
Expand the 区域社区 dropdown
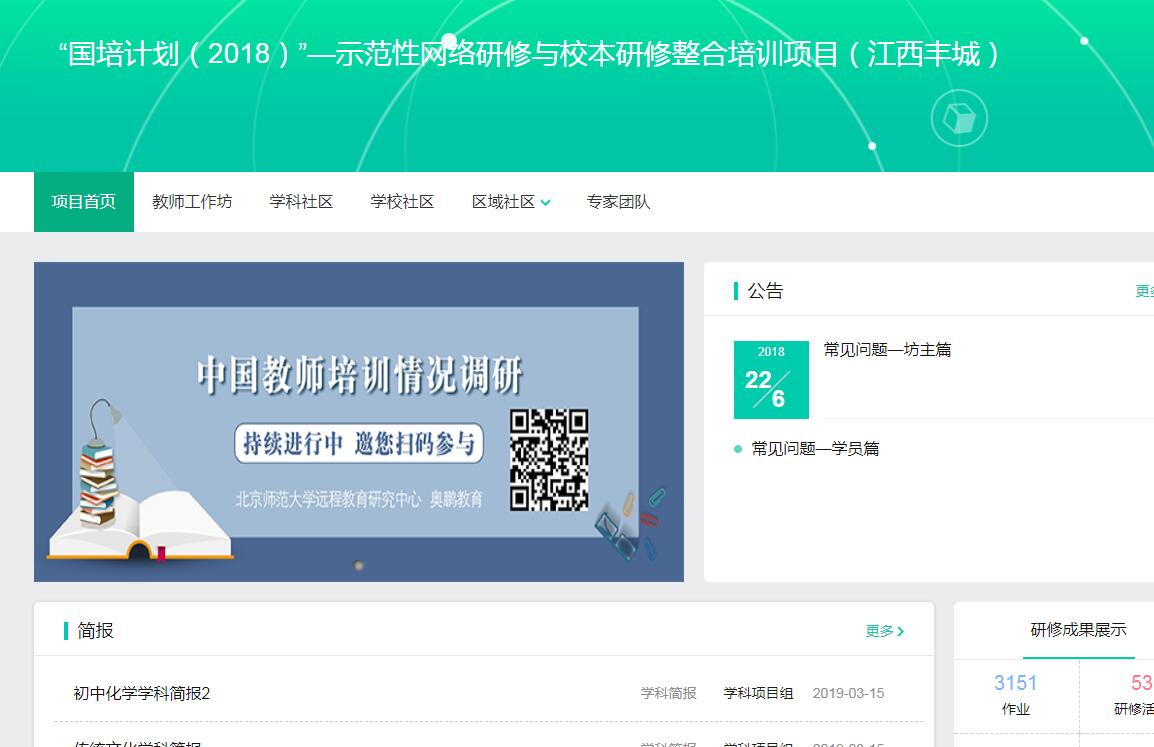(511, 202)
